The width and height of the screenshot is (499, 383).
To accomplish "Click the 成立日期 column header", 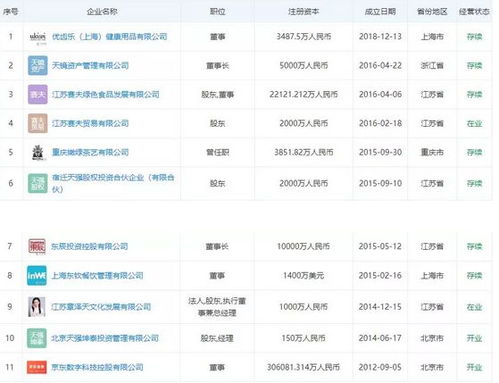I will 380,12.
